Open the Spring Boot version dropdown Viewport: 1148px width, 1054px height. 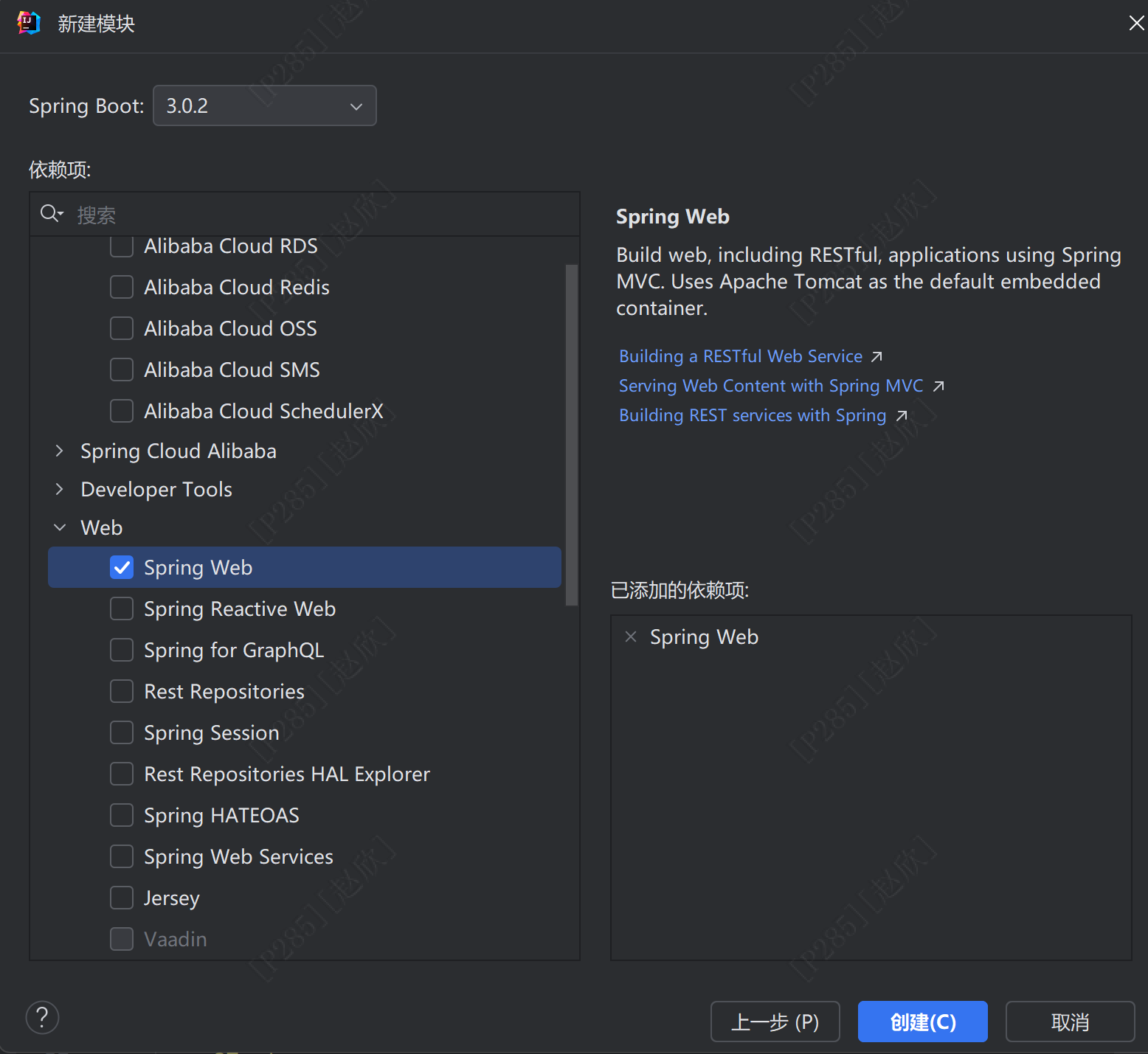(x=265, y=105)
